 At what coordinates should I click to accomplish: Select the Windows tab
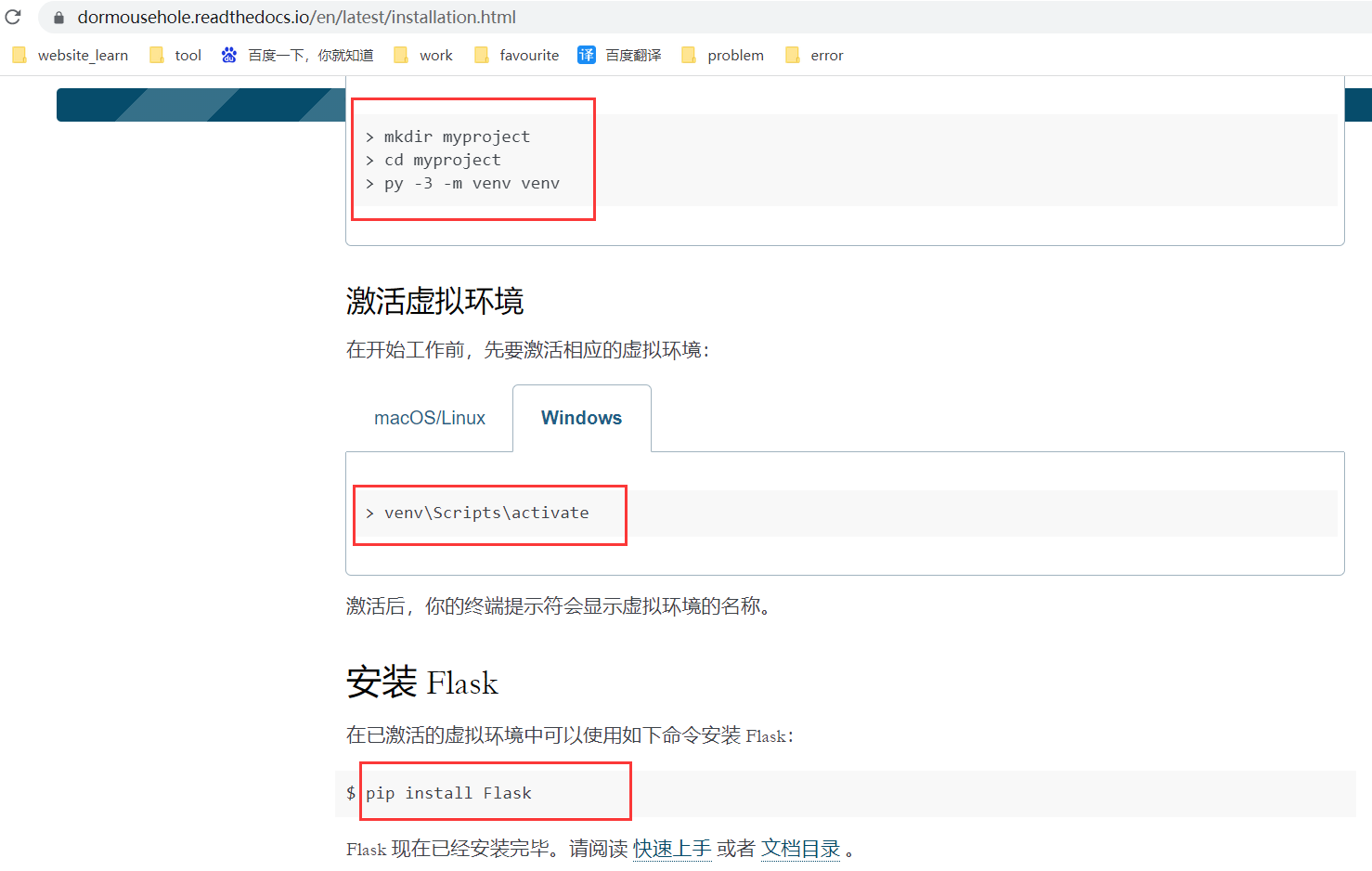[581, 418]
